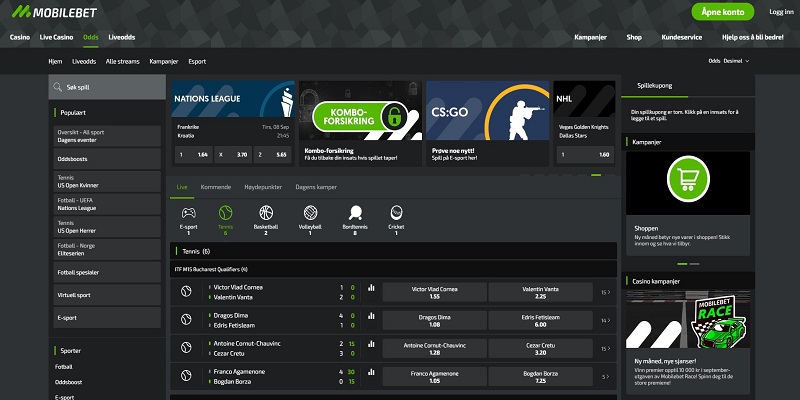This screenshot has width=800, height=400.
Task: Collapse the Tennis (6) section header
Action: [x=393, y=251]
